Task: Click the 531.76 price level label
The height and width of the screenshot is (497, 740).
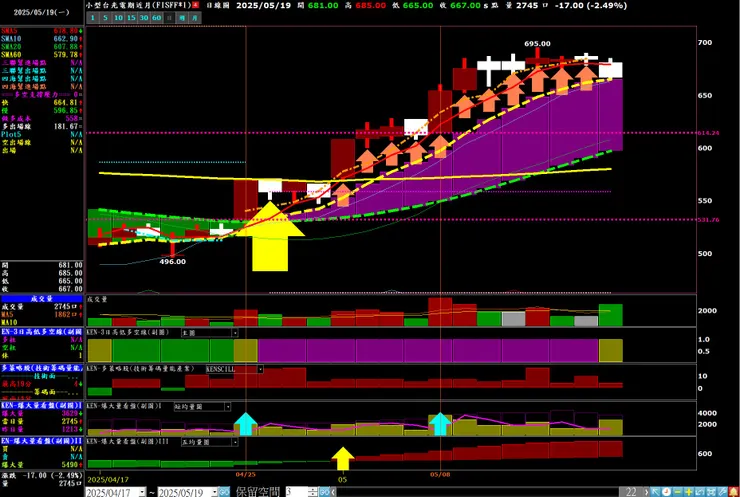Action: 708,220
